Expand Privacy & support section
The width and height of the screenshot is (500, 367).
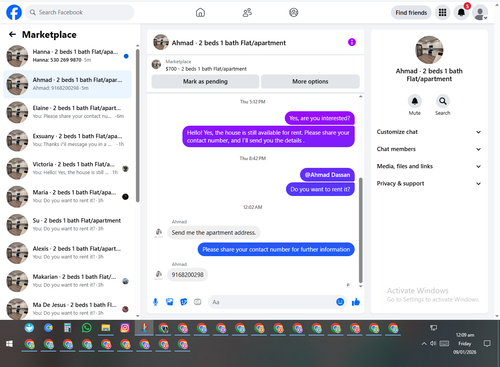pyautogui.click(x=429, y=184)
